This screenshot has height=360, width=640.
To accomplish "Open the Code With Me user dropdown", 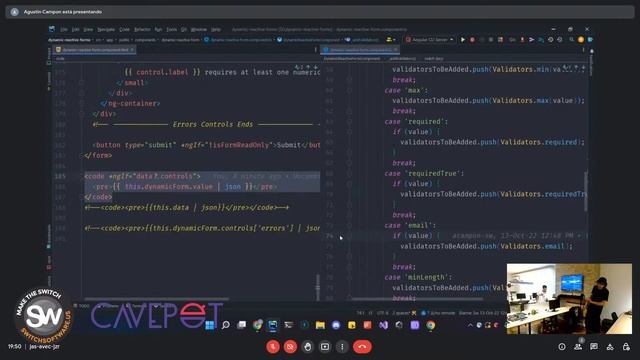I will (391, 40).
